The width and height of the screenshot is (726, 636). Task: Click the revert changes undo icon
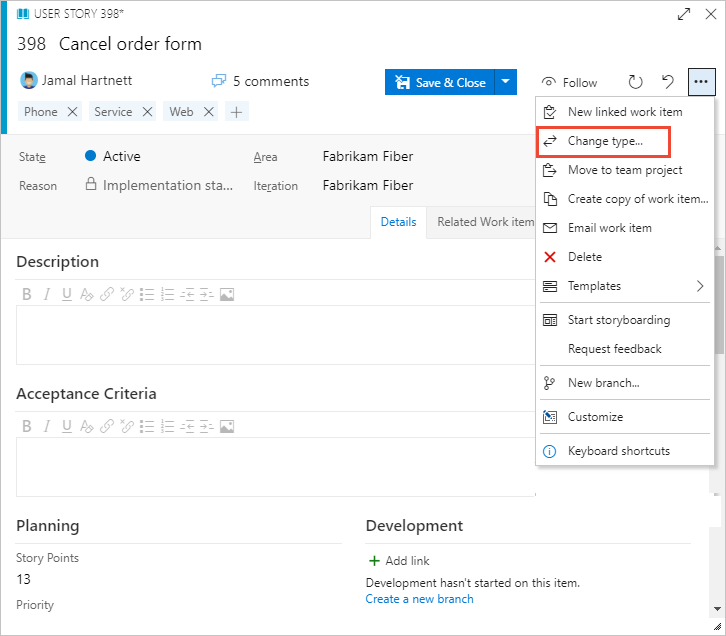(x=668, y=82)
